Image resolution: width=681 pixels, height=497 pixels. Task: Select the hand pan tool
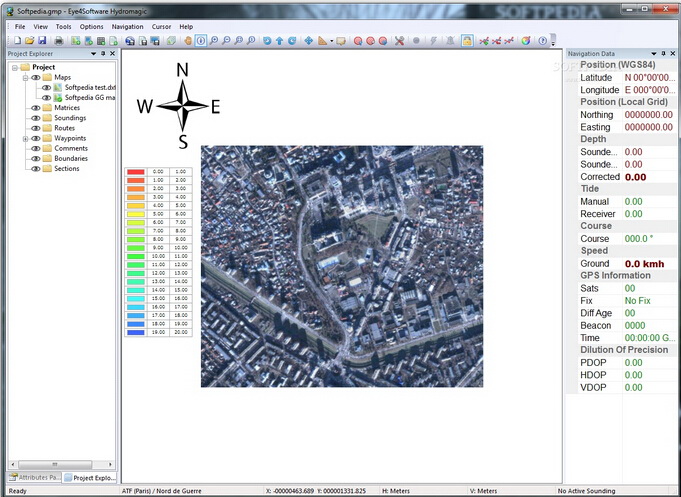pos(186,41)
